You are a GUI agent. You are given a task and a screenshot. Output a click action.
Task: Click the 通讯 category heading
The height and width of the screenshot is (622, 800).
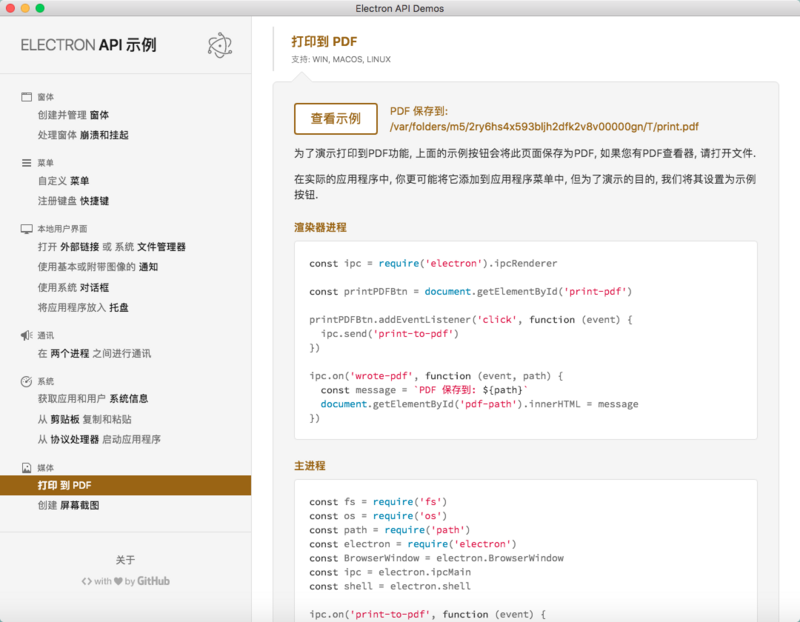click(45, 335)
